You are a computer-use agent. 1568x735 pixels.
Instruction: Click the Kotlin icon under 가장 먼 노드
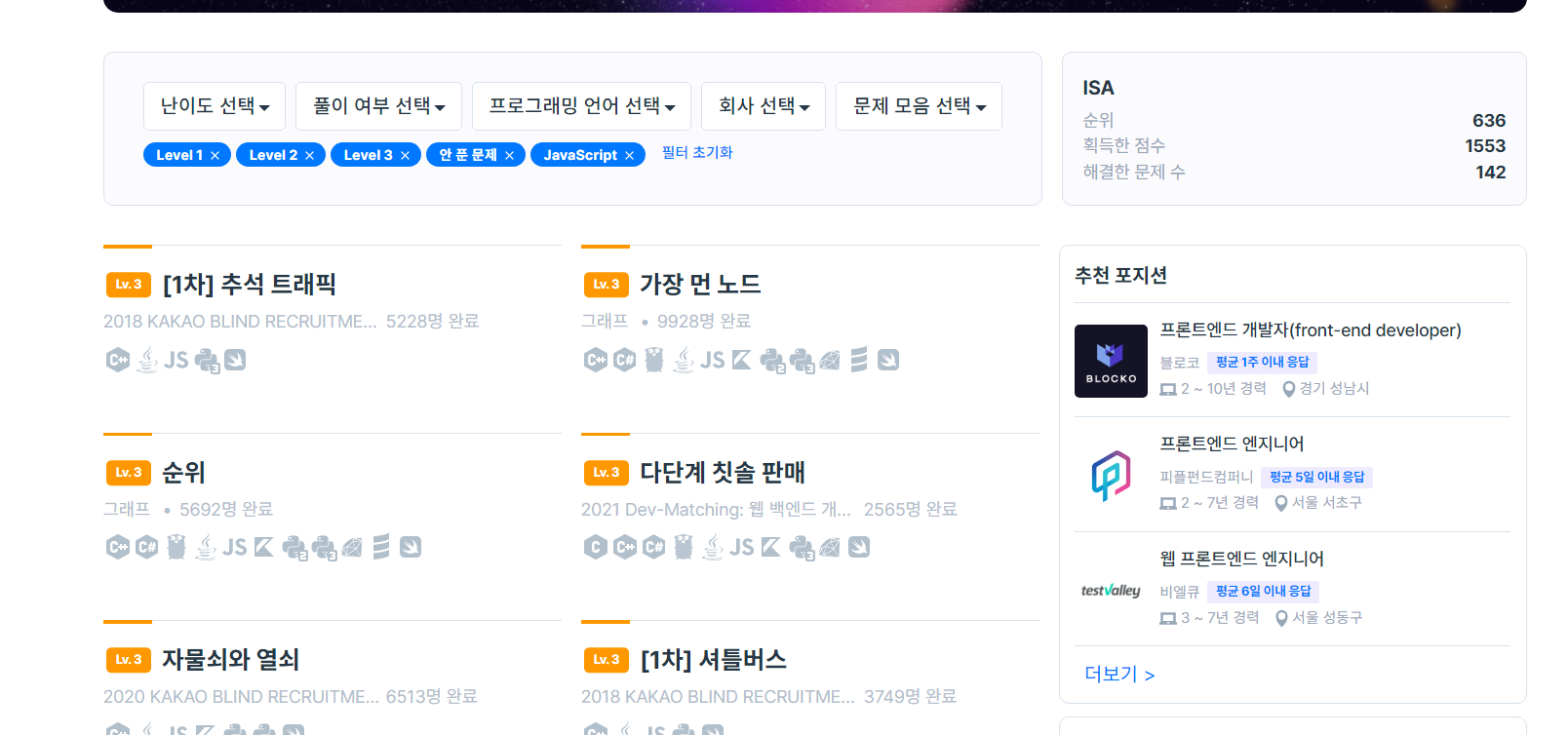point(742,360)
